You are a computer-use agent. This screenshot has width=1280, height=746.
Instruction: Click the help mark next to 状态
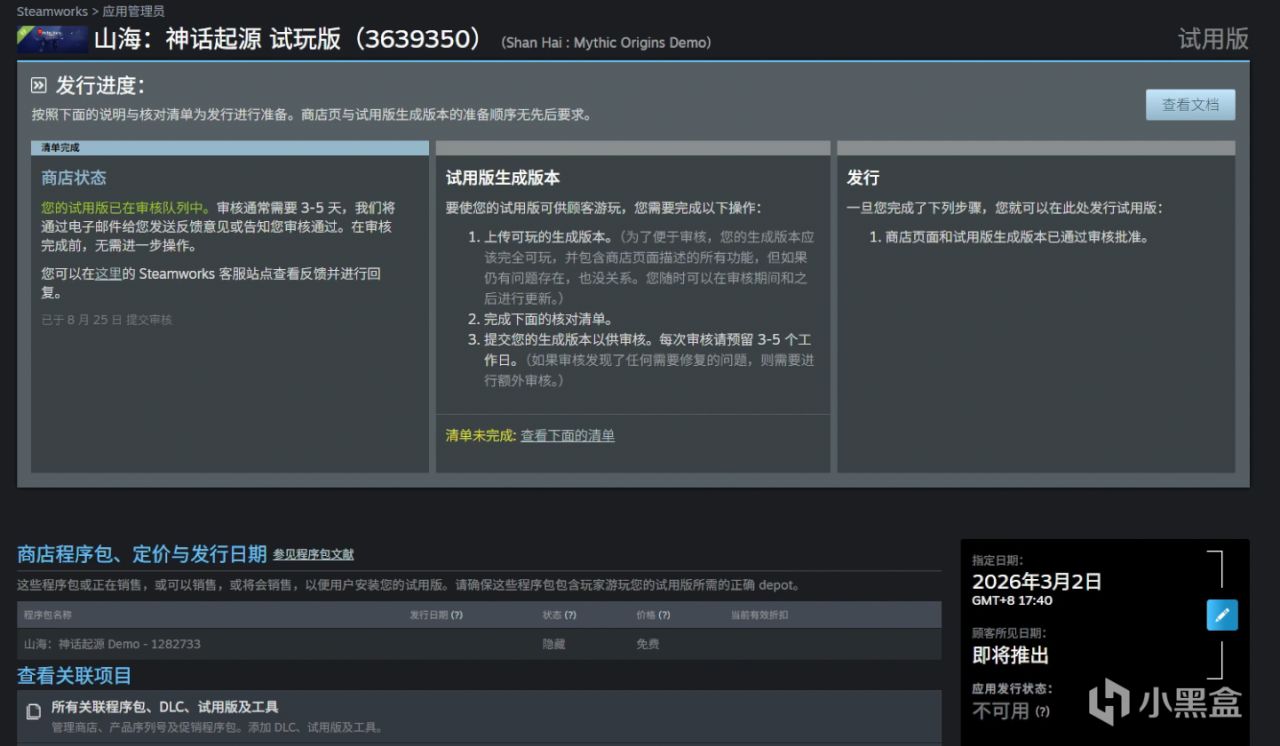(571, 615)
